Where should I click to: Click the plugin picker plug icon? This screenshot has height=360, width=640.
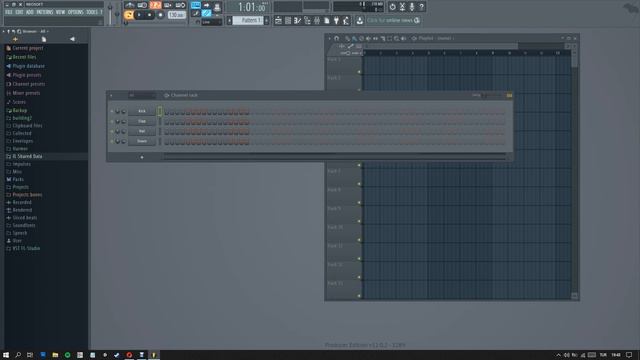[x=336, y=20]
